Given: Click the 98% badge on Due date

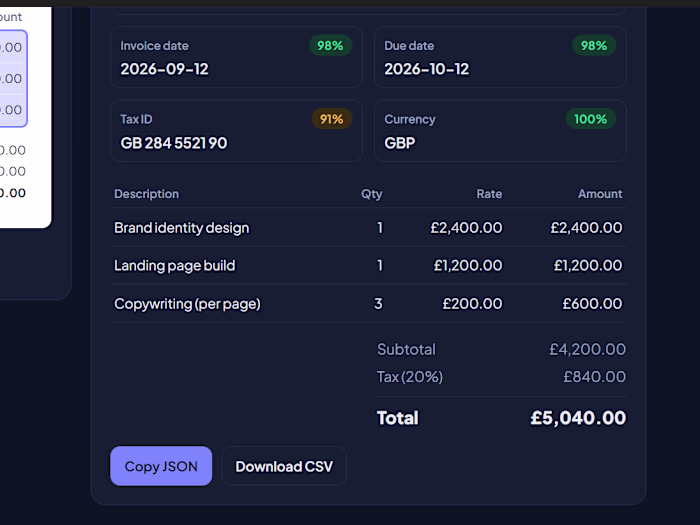Looking at the screenshot, I should click(594, 46).
